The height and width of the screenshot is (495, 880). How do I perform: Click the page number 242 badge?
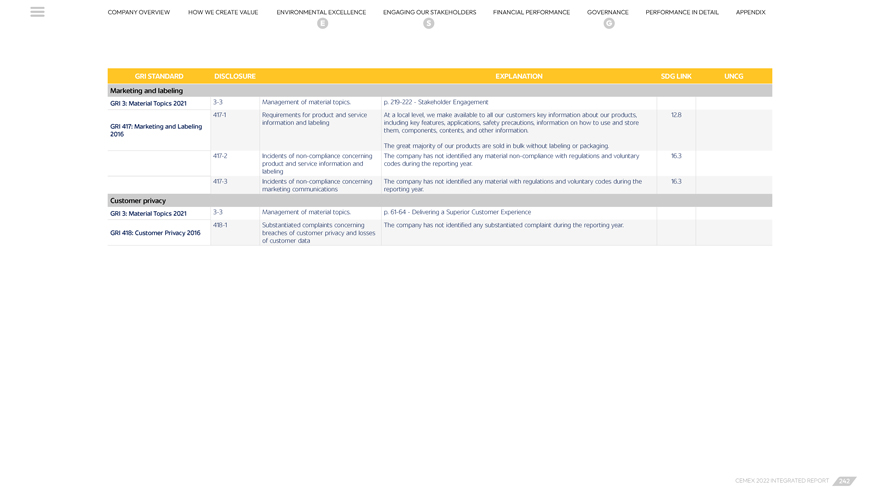pyautogui.click(x=845, y=481)
